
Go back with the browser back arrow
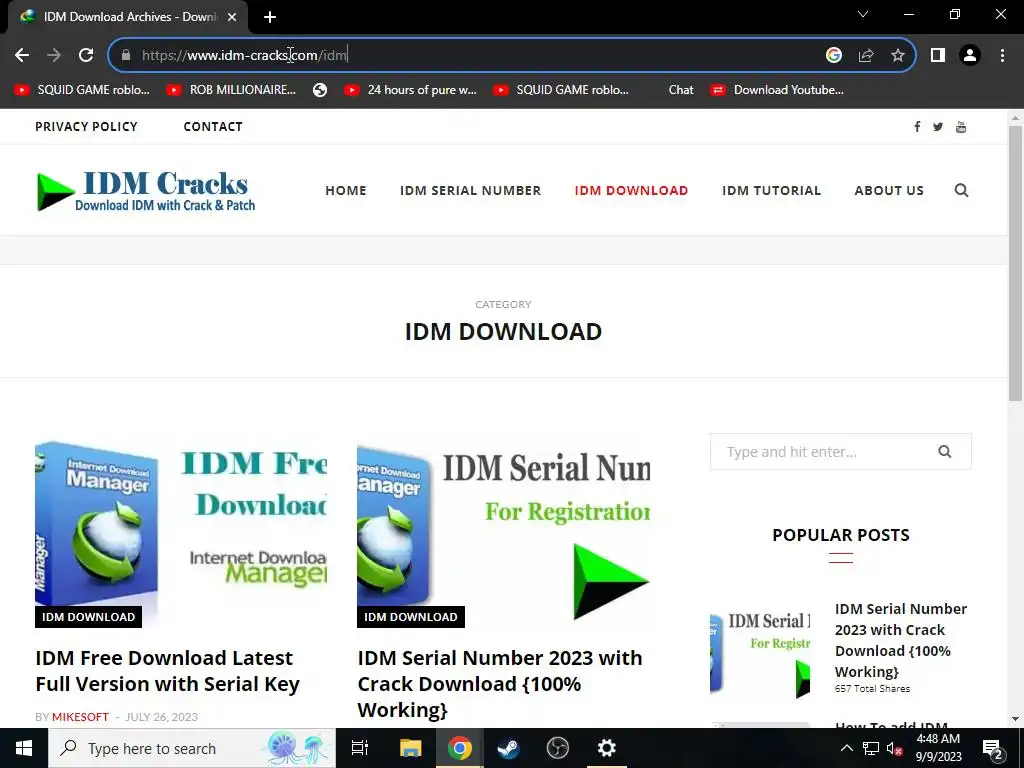tap(22, 56)
